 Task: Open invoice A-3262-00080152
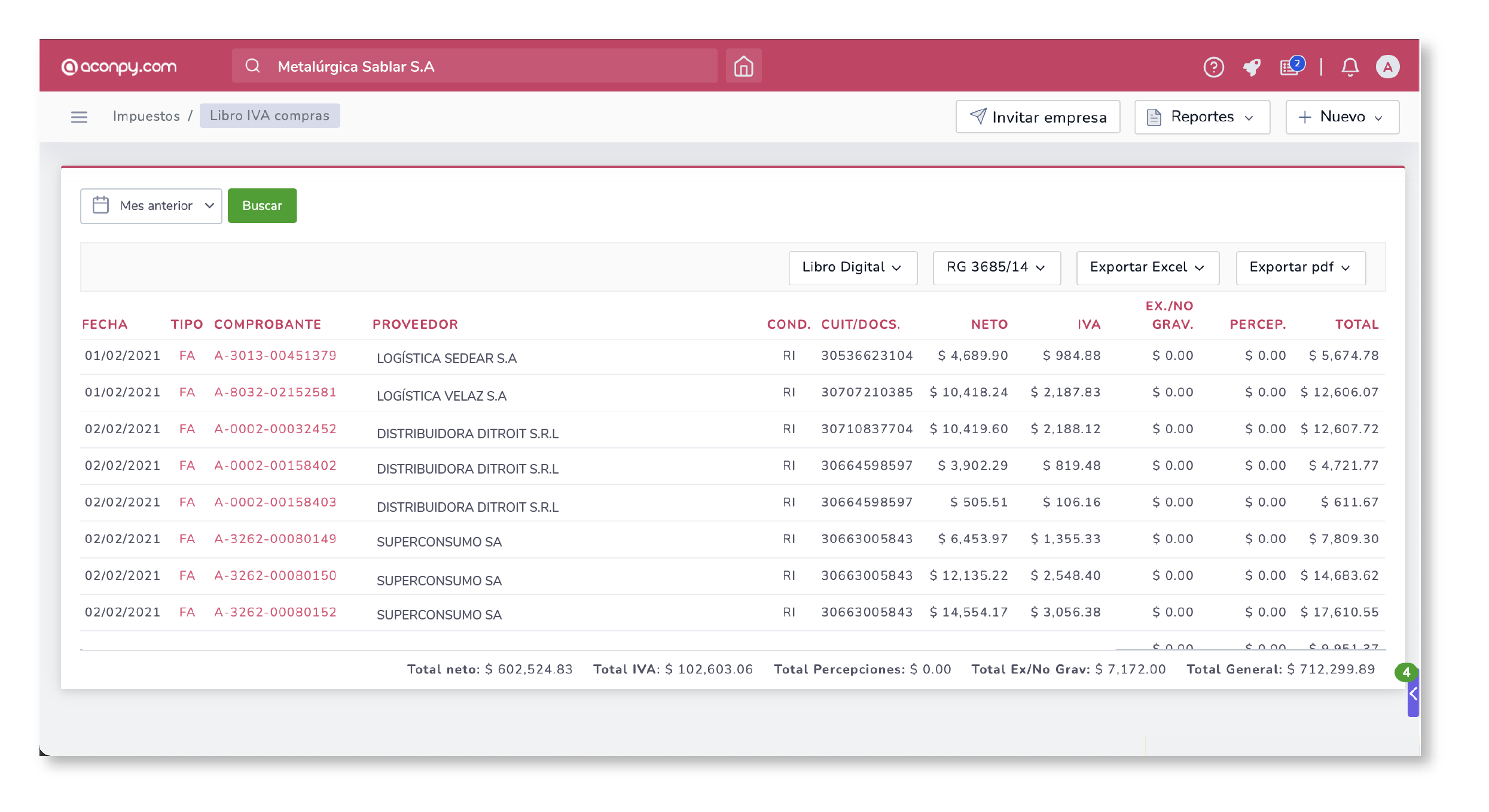click(275, 612)
